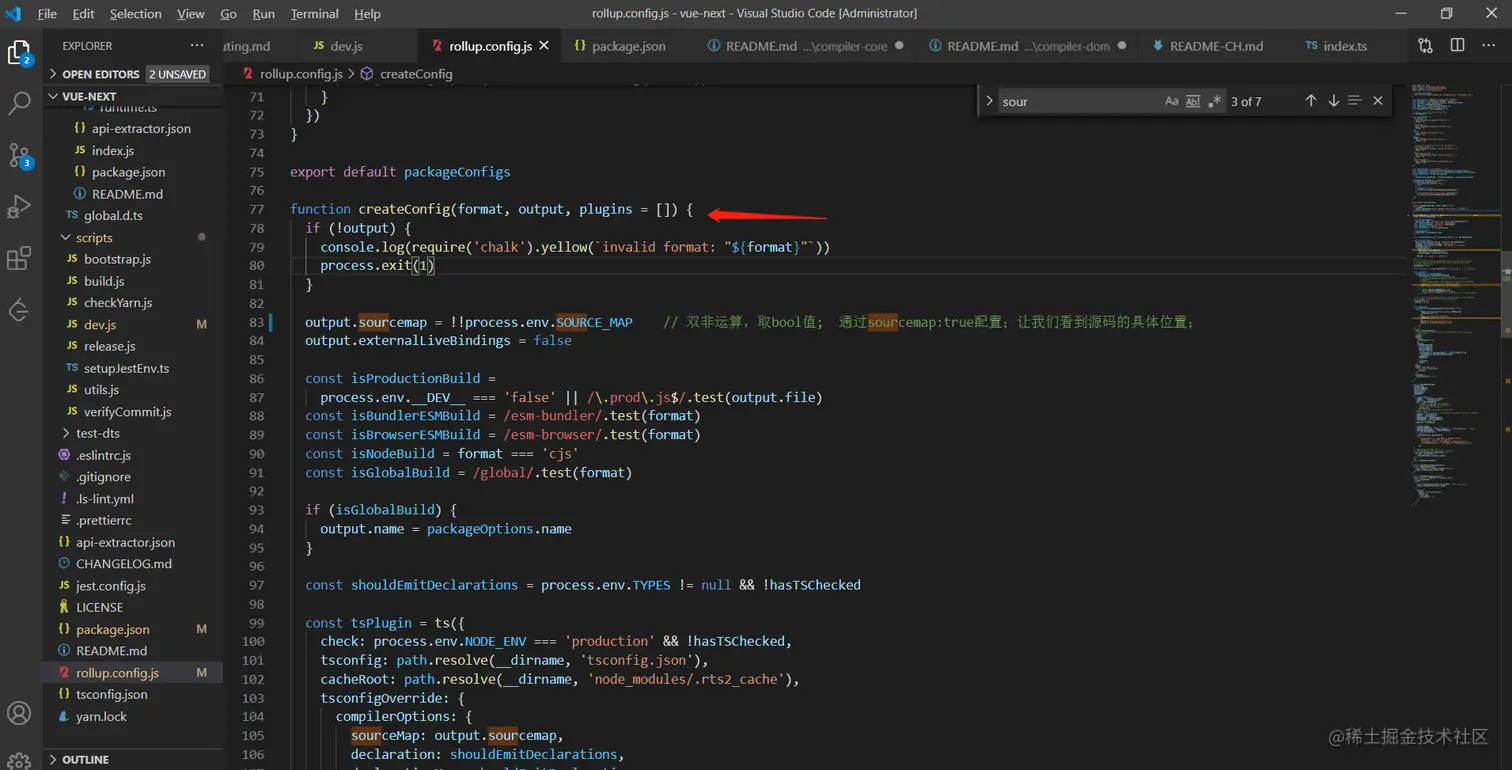Toggle Match Case in find widget

point(1171,101)
